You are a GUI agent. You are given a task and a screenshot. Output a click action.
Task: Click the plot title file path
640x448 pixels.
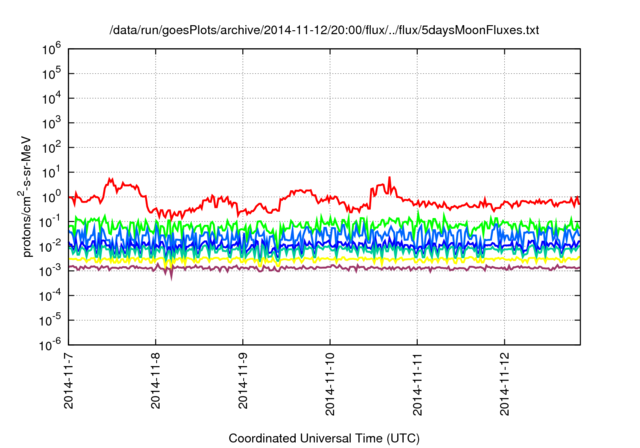[324, 30]
